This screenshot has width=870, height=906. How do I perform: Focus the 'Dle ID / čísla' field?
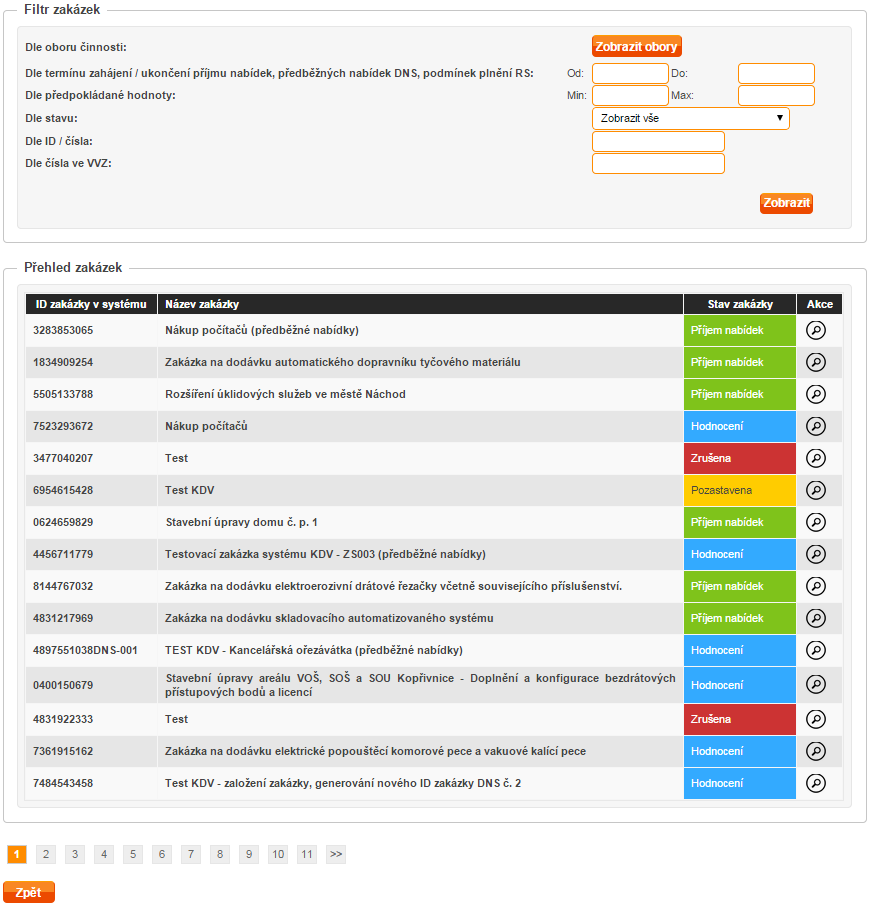click(658, 142)
